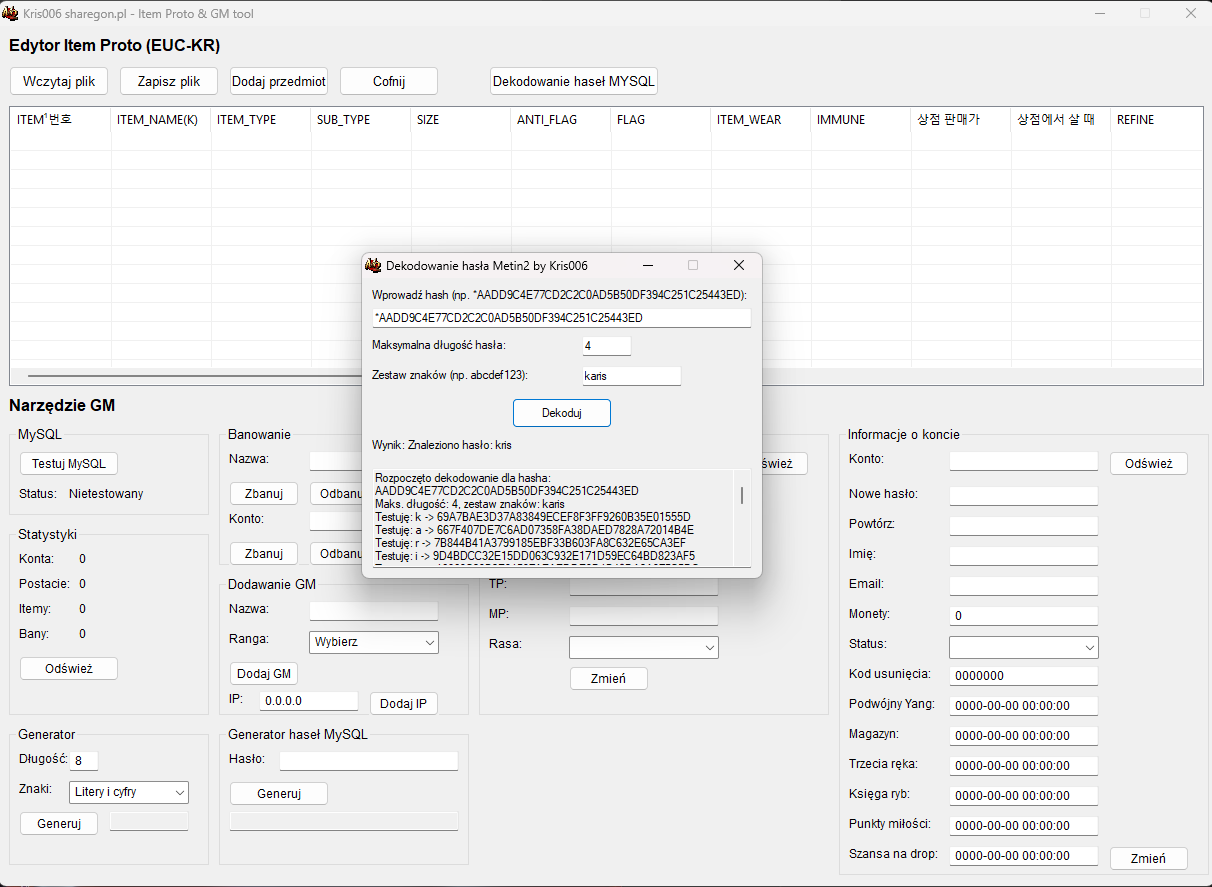This screenshot has height=887, width=1212.
Task: Expand the Rasa dropdown
Action: click(x=643, y=648)
